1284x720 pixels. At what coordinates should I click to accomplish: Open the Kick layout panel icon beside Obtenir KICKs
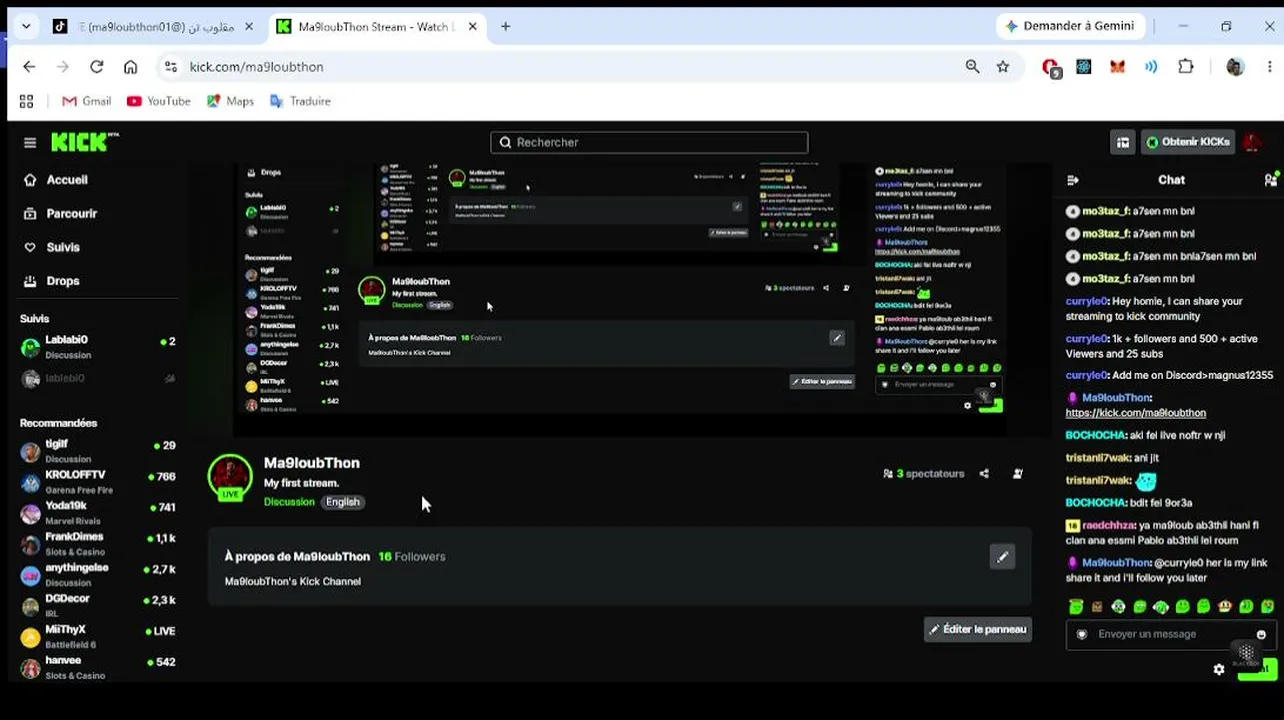coord(1123,142)
